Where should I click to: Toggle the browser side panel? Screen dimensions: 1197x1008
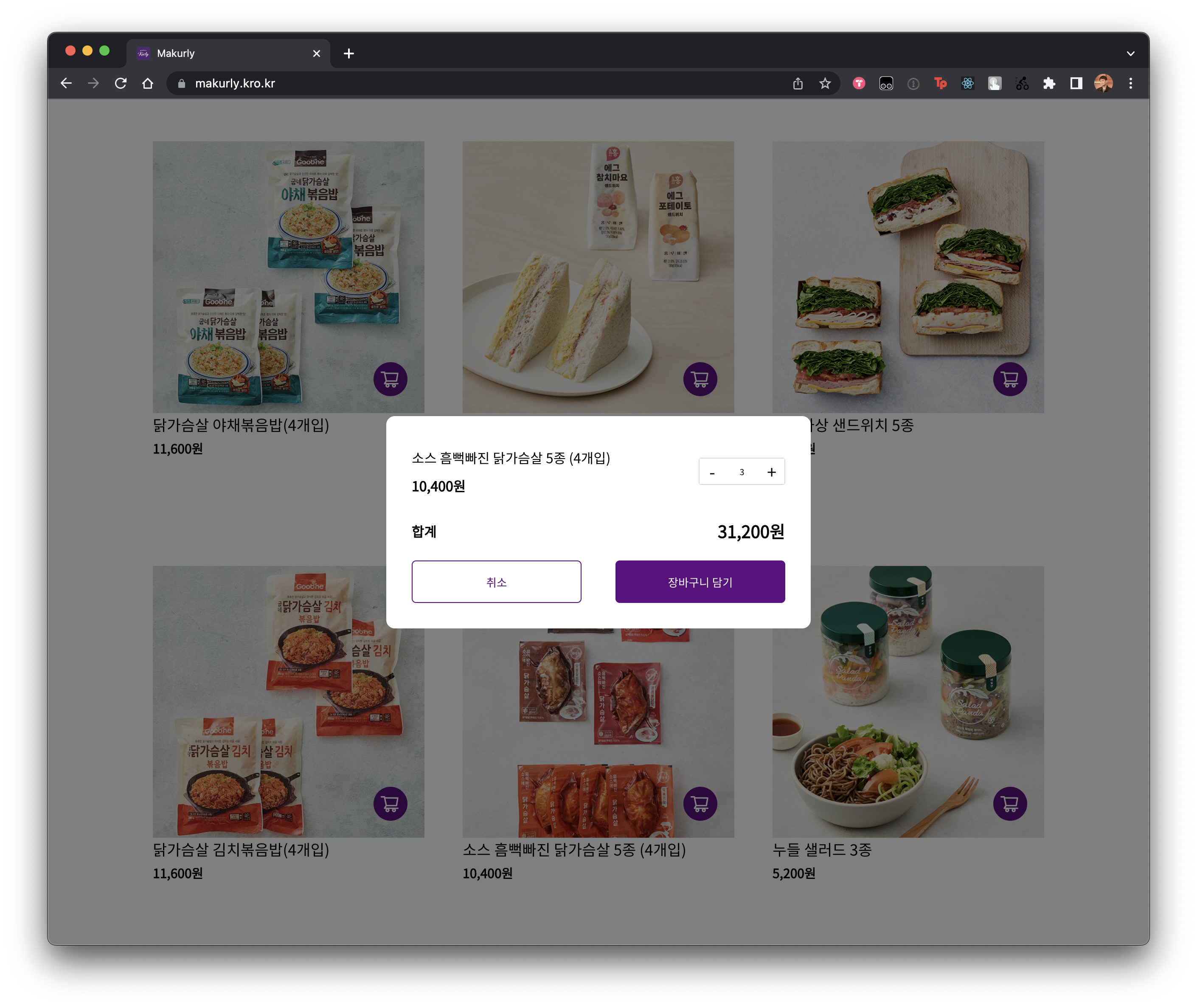(x=1076, y=83)
